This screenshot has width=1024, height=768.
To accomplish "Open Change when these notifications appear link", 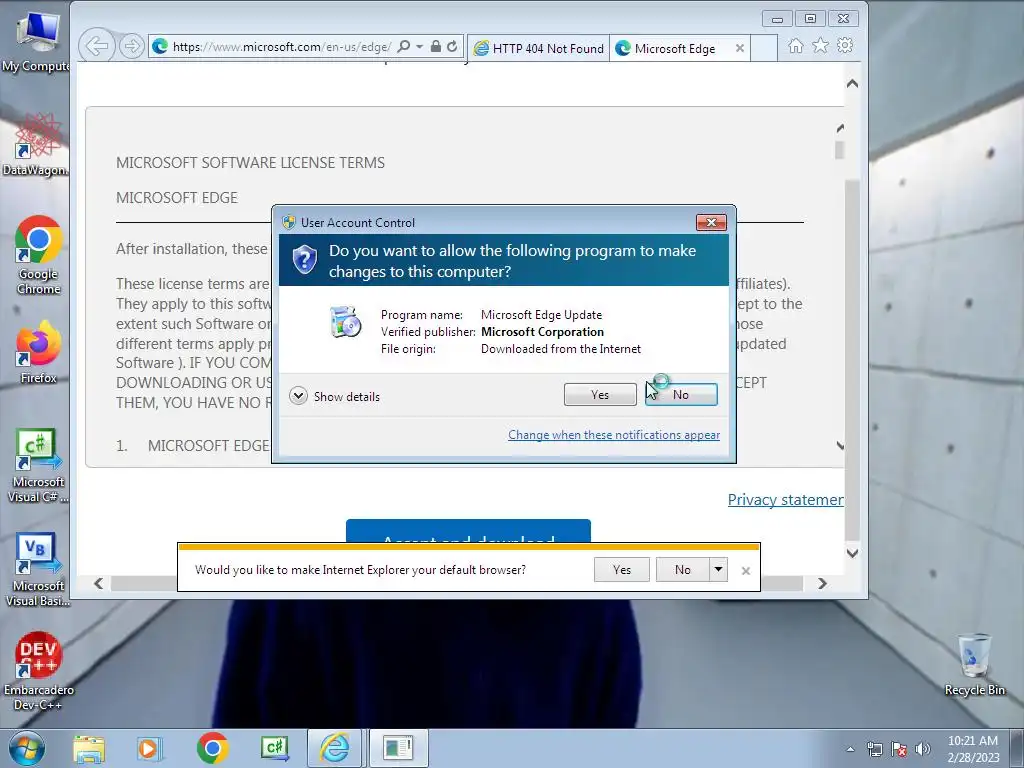I will 614,435.
